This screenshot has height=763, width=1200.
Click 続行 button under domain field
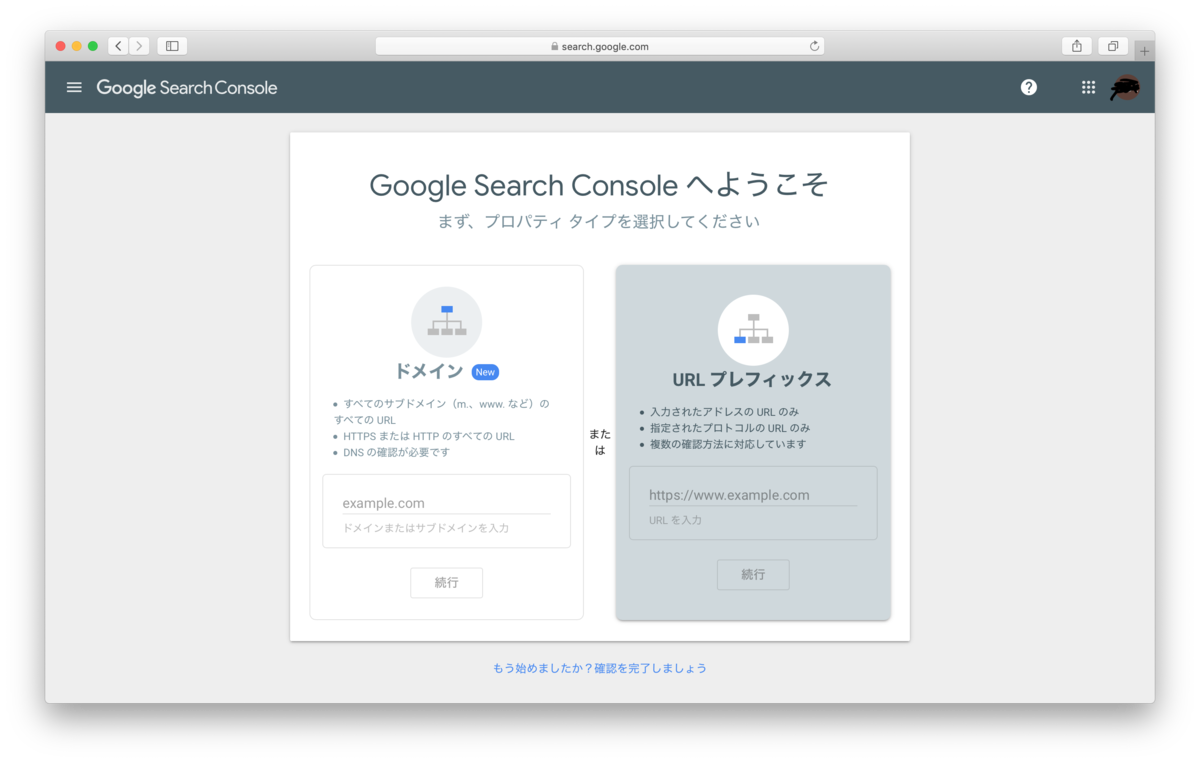point(447,583)
